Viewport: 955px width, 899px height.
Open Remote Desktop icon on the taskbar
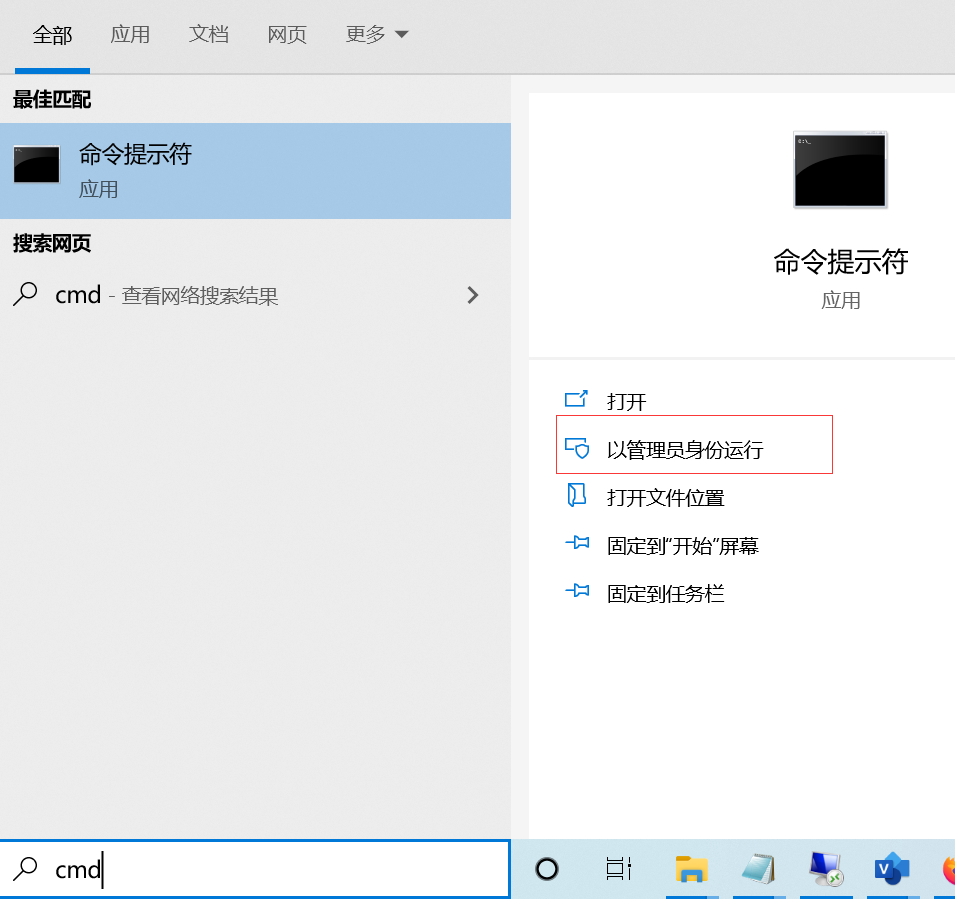point(826,869)
